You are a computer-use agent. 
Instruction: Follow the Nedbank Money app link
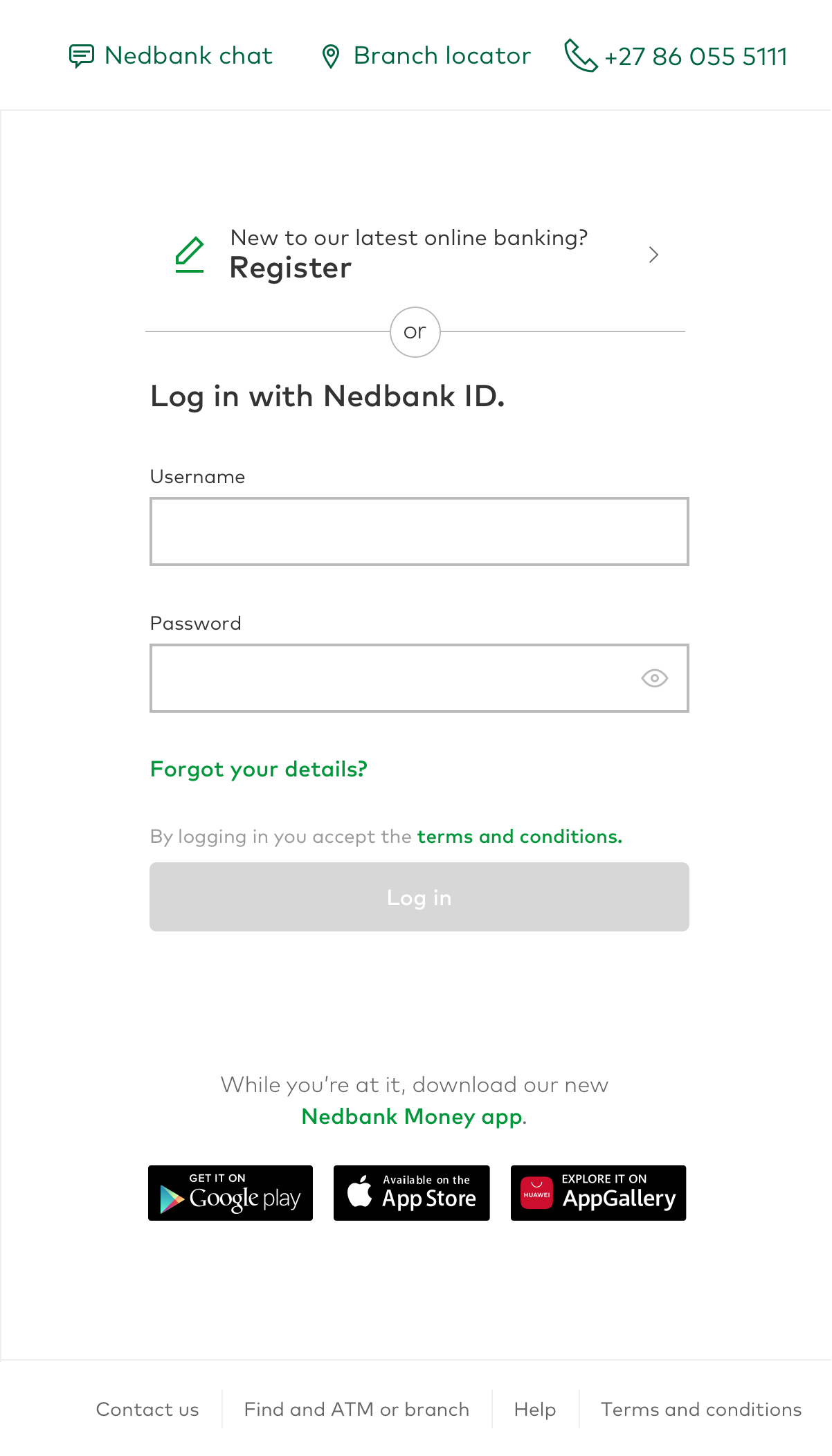(413, 1117)
